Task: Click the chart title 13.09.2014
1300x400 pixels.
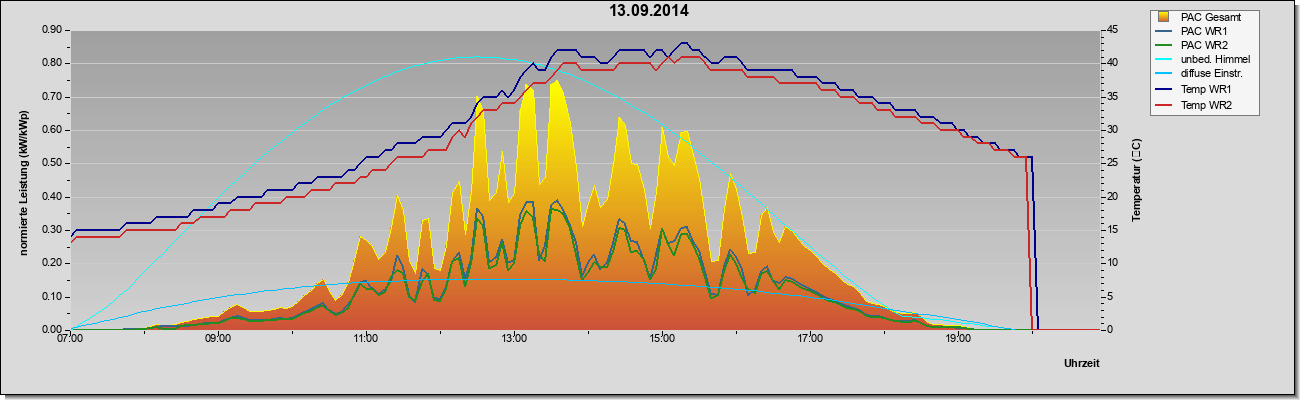Action: pyautogui.click(x=649, y=11)
